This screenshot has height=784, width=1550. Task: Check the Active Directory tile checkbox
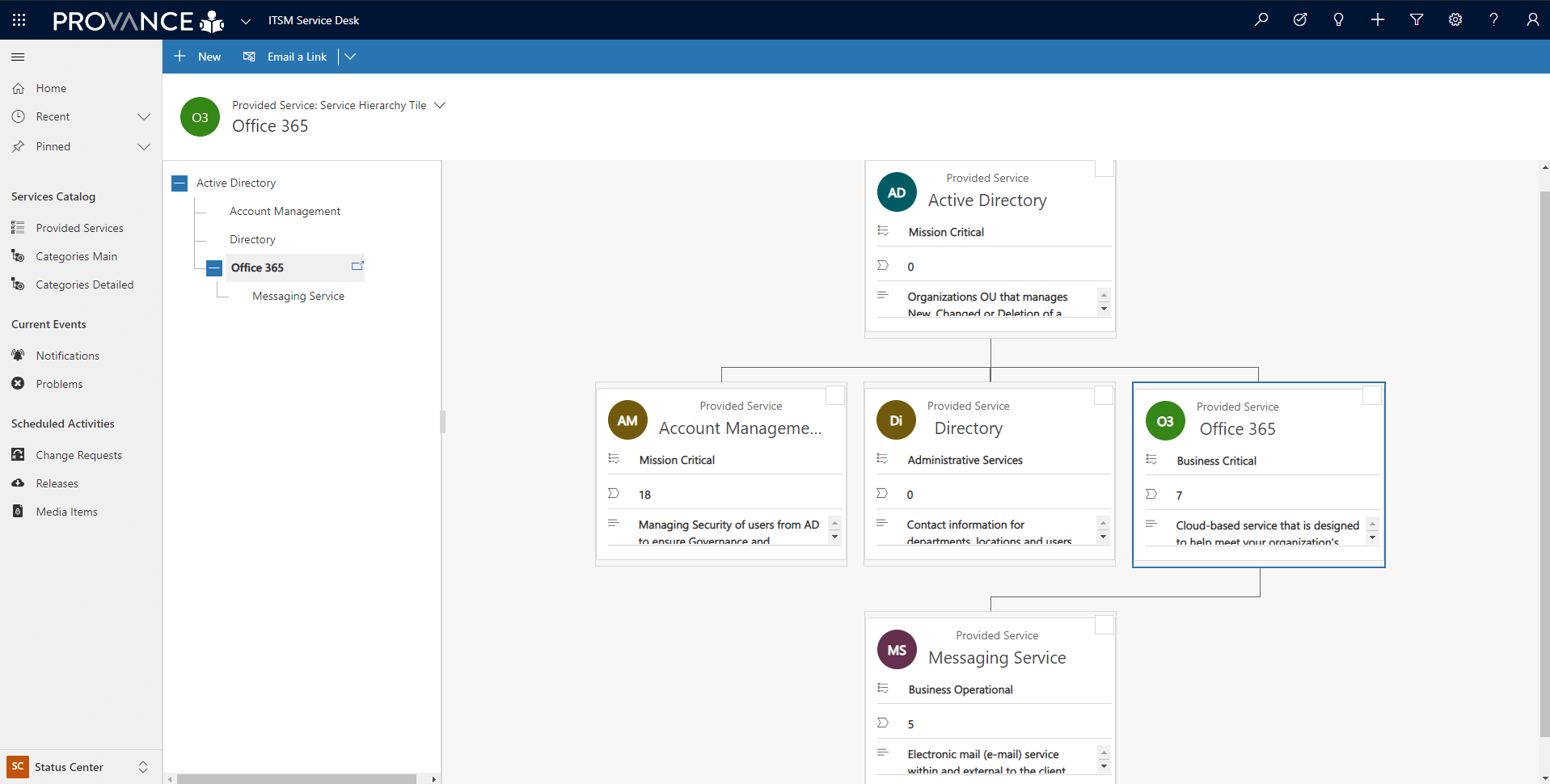(1104, 167)
